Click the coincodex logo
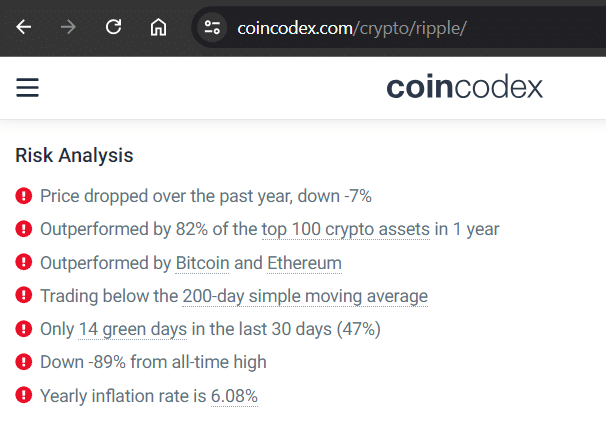 tap(464, 88)
